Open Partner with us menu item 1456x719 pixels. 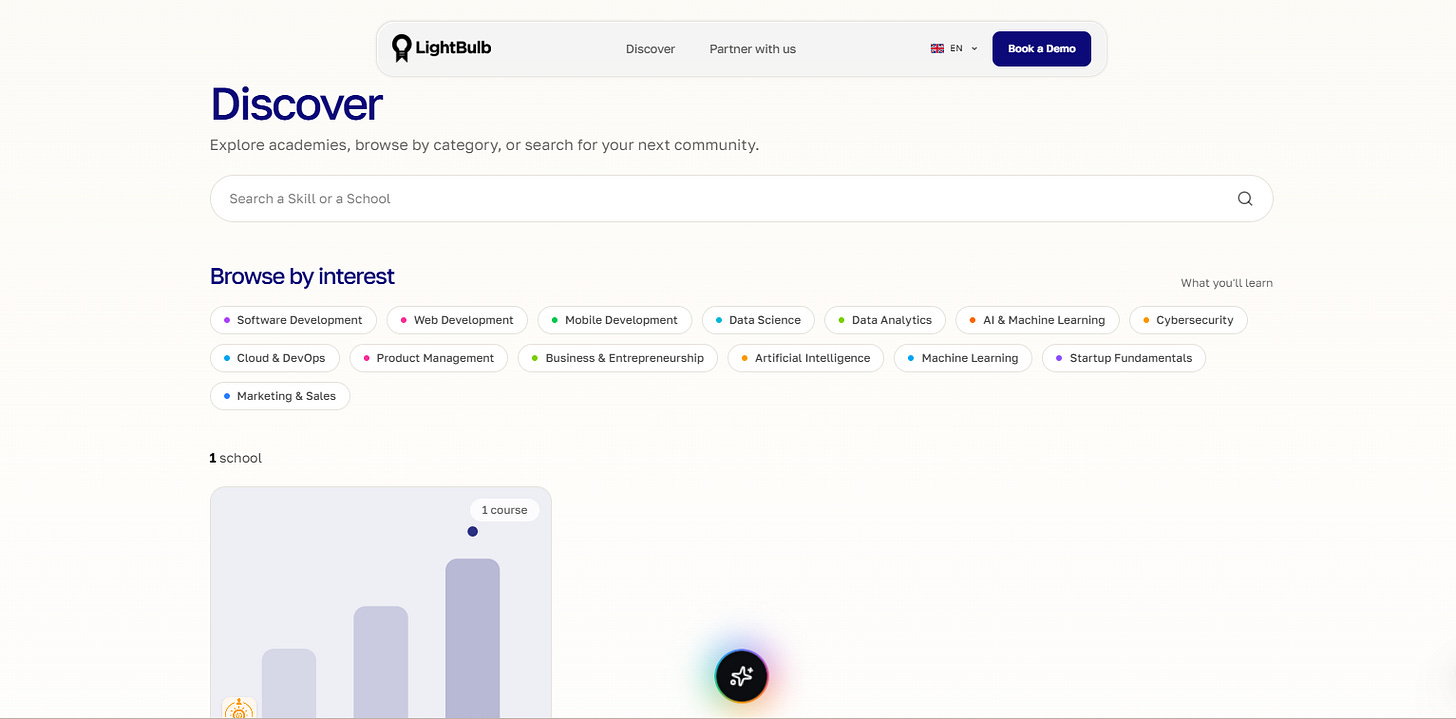click(753, 49)
